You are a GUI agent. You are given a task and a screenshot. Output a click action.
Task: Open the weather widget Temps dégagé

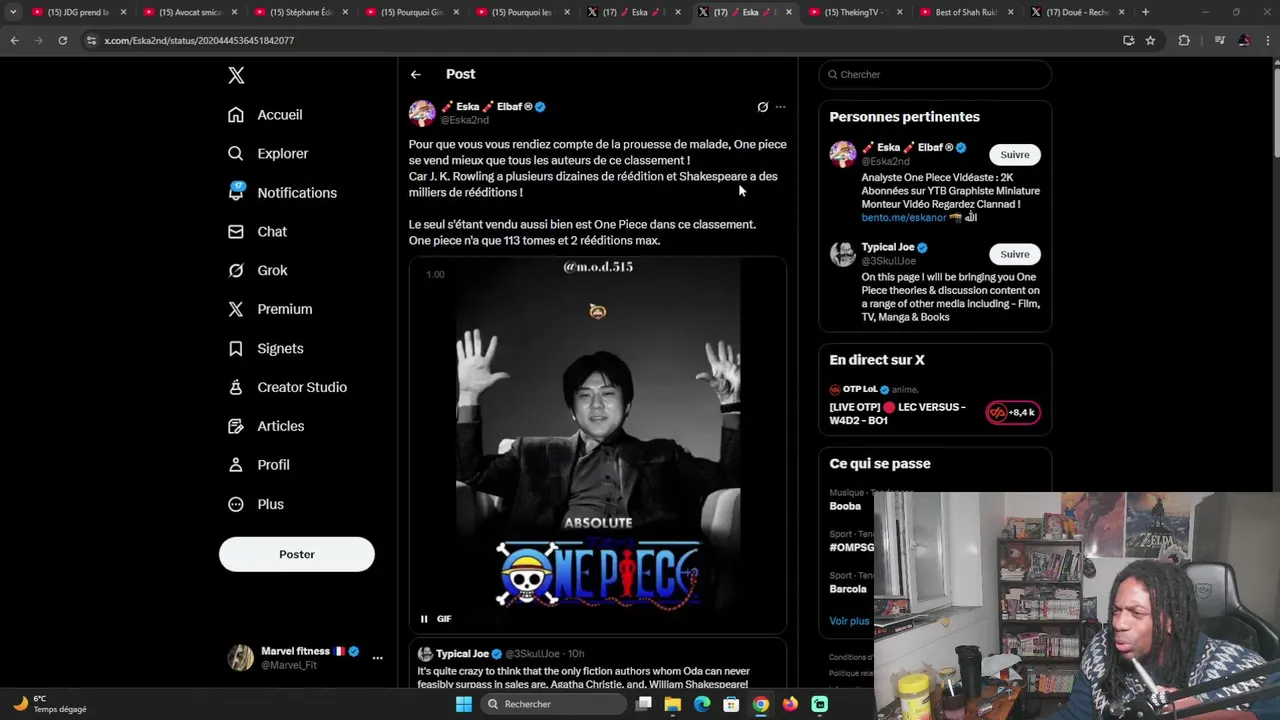click(x=50, y=704)
